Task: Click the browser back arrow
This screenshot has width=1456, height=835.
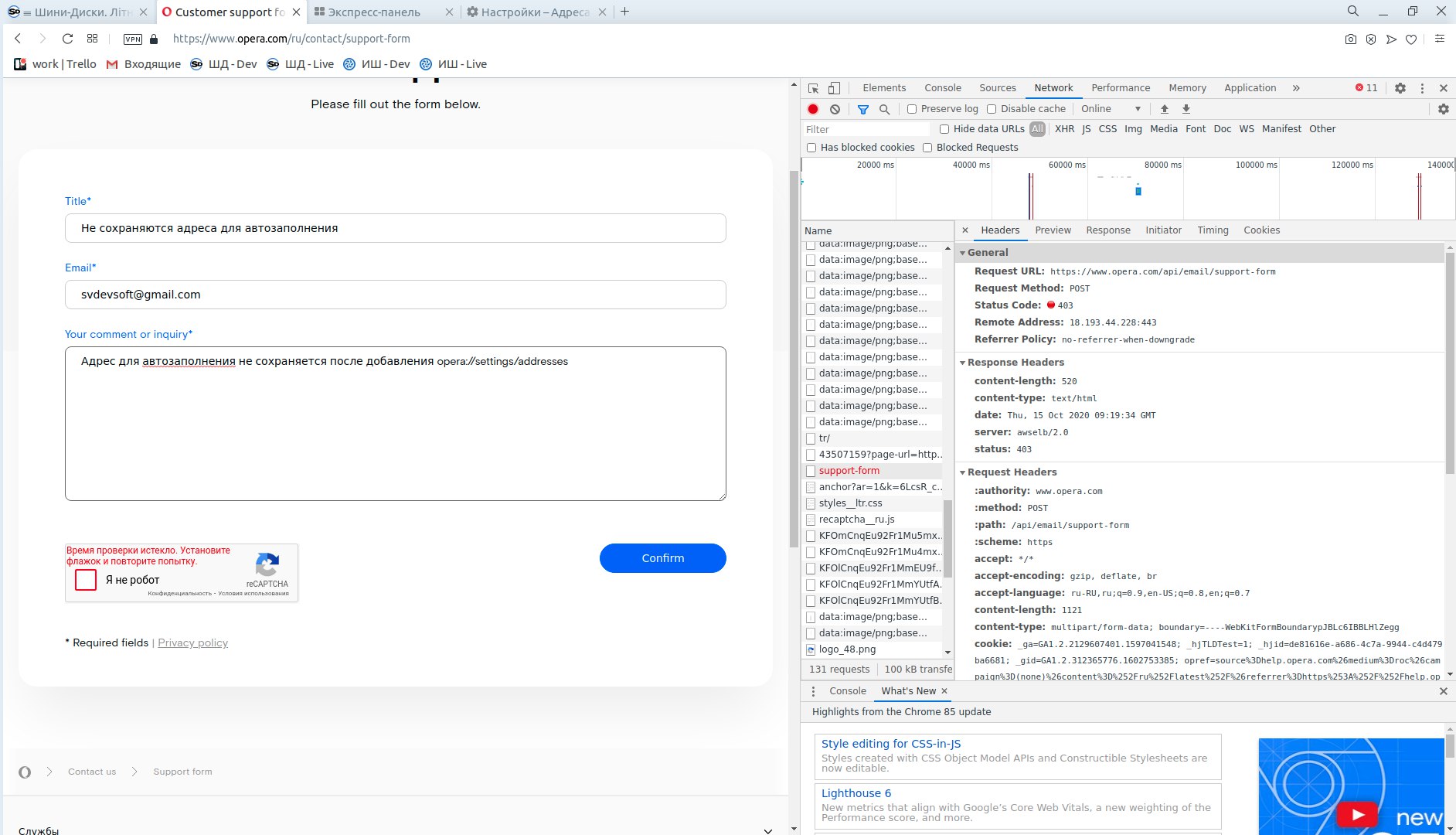Action: point(18,39)
